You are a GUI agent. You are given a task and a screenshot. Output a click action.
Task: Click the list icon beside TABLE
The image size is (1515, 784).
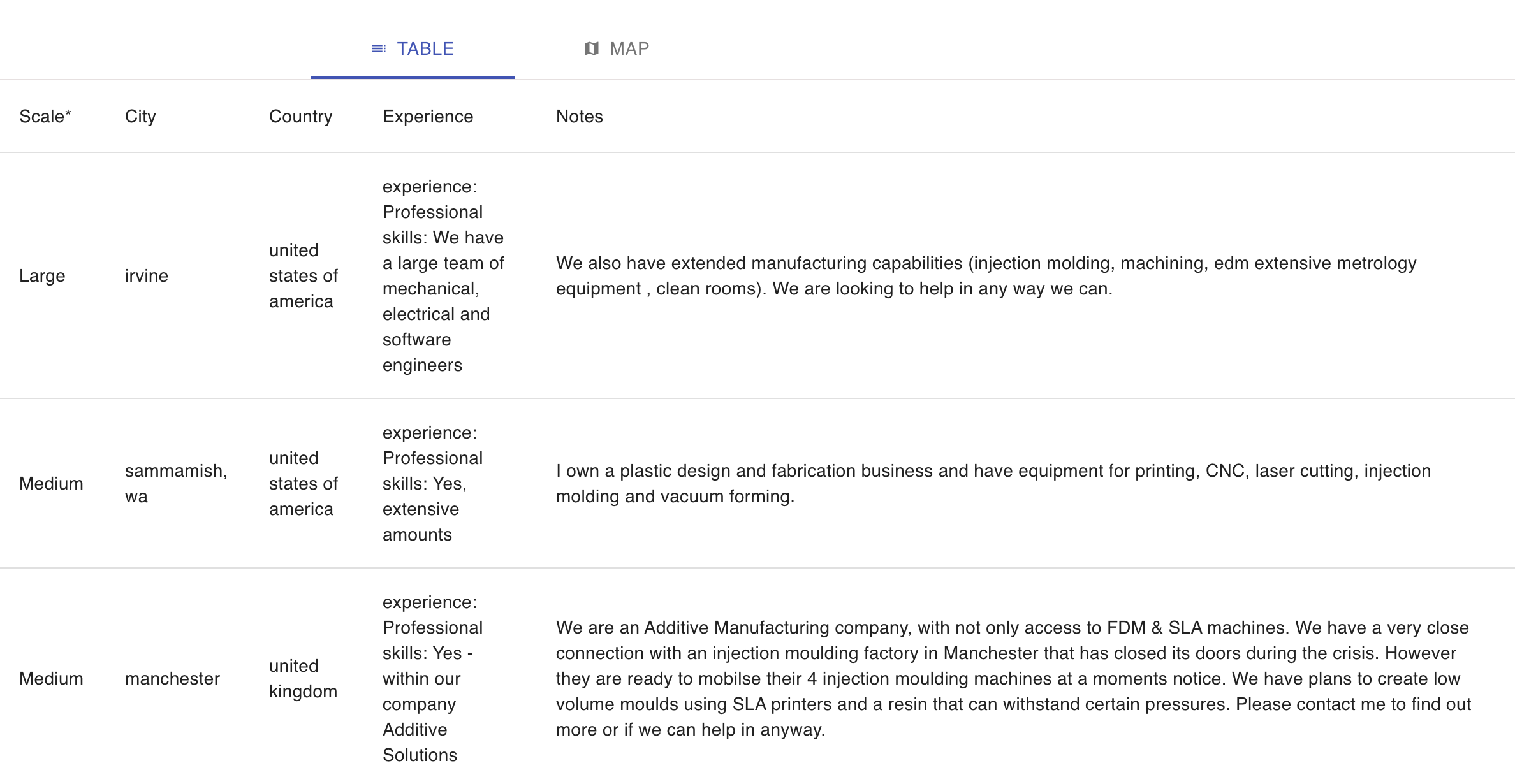[x=379, y=48]
